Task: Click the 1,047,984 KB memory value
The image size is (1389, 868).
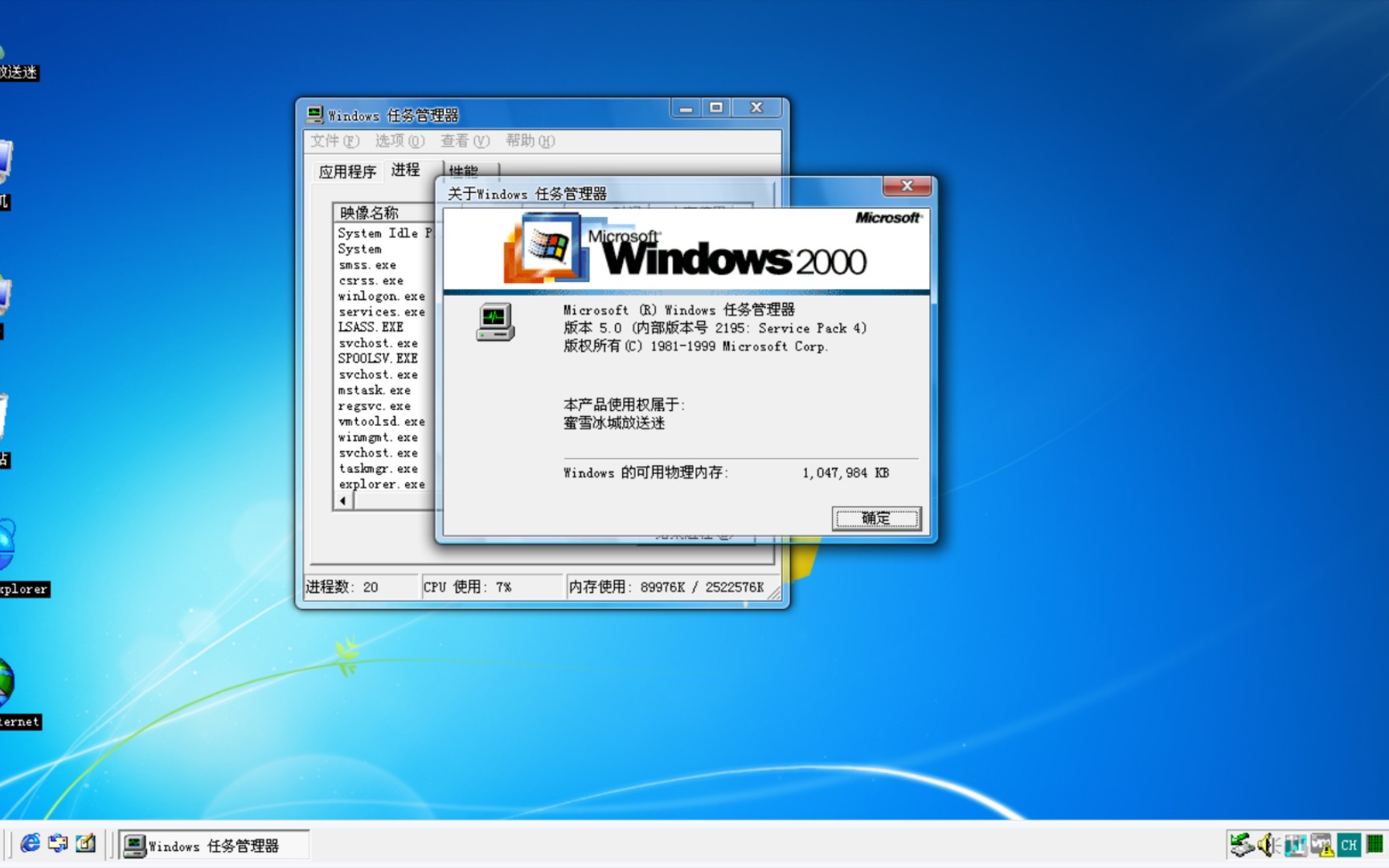Action: 846,473
